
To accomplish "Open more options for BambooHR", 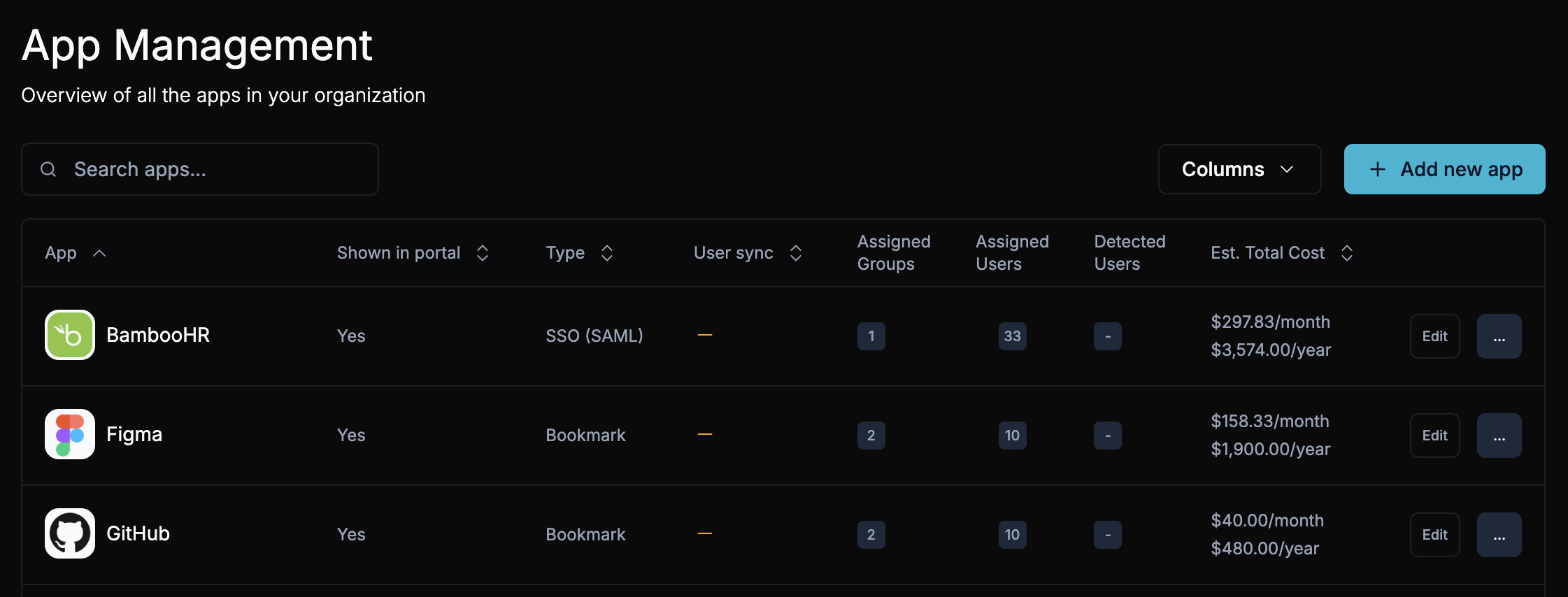I will pos(1499,336).
